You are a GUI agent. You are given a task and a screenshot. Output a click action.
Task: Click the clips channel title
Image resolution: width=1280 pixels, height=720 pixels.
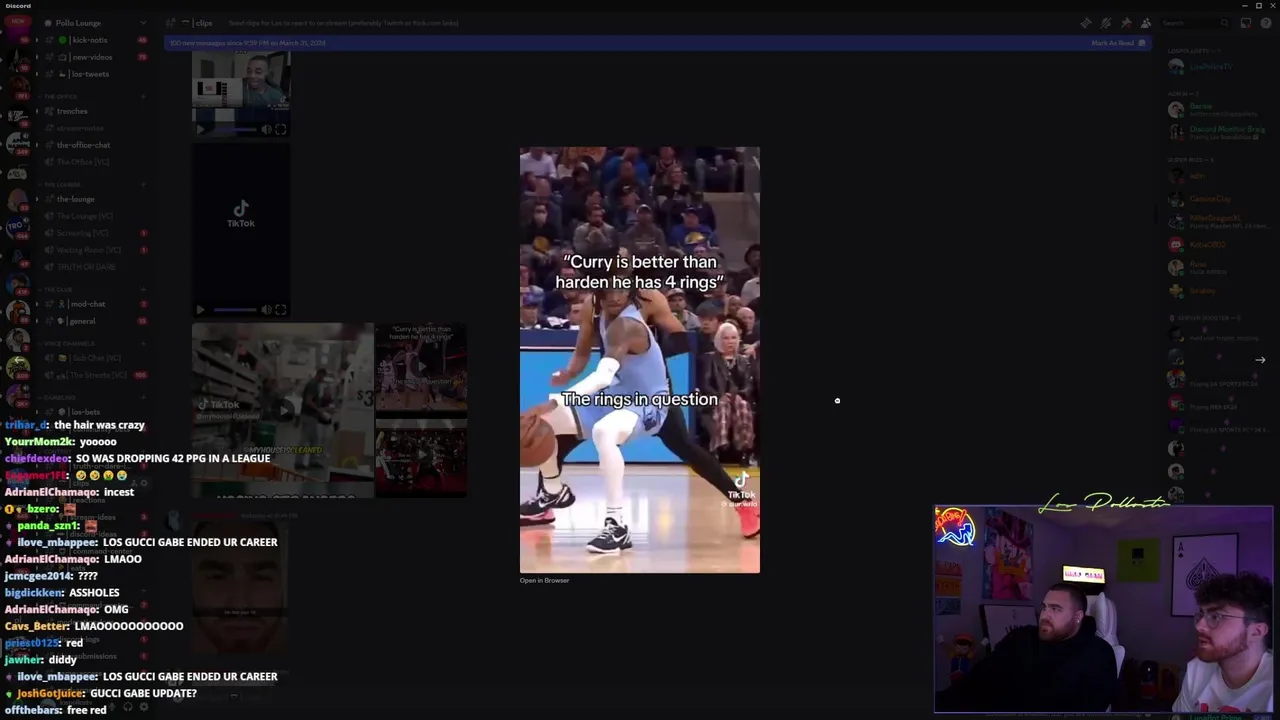pyautogui.click(x=203, y=23)
